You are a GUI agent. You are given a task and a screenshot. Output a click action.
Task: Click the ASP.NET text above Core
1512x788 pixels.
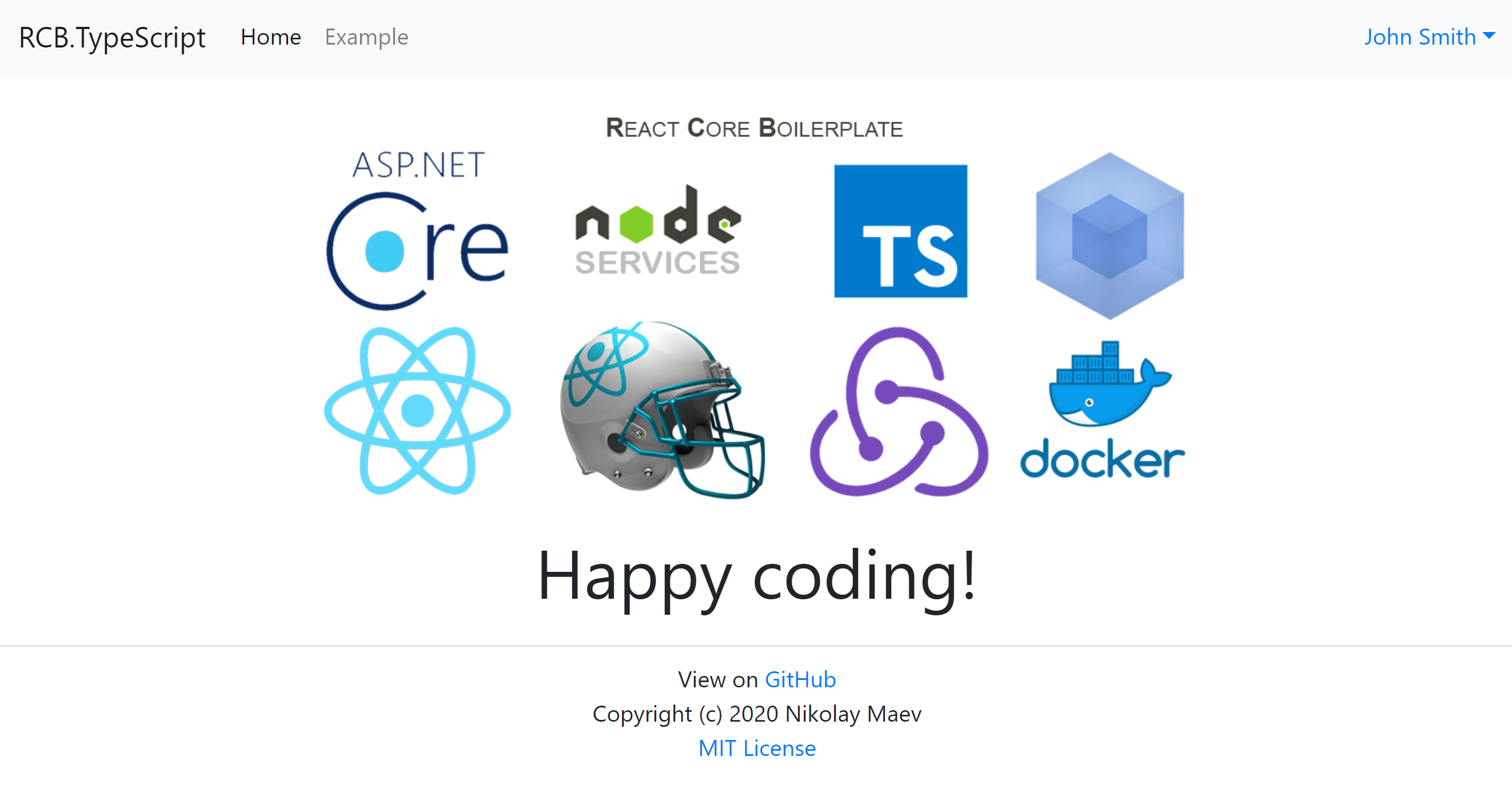click(418, 165)
